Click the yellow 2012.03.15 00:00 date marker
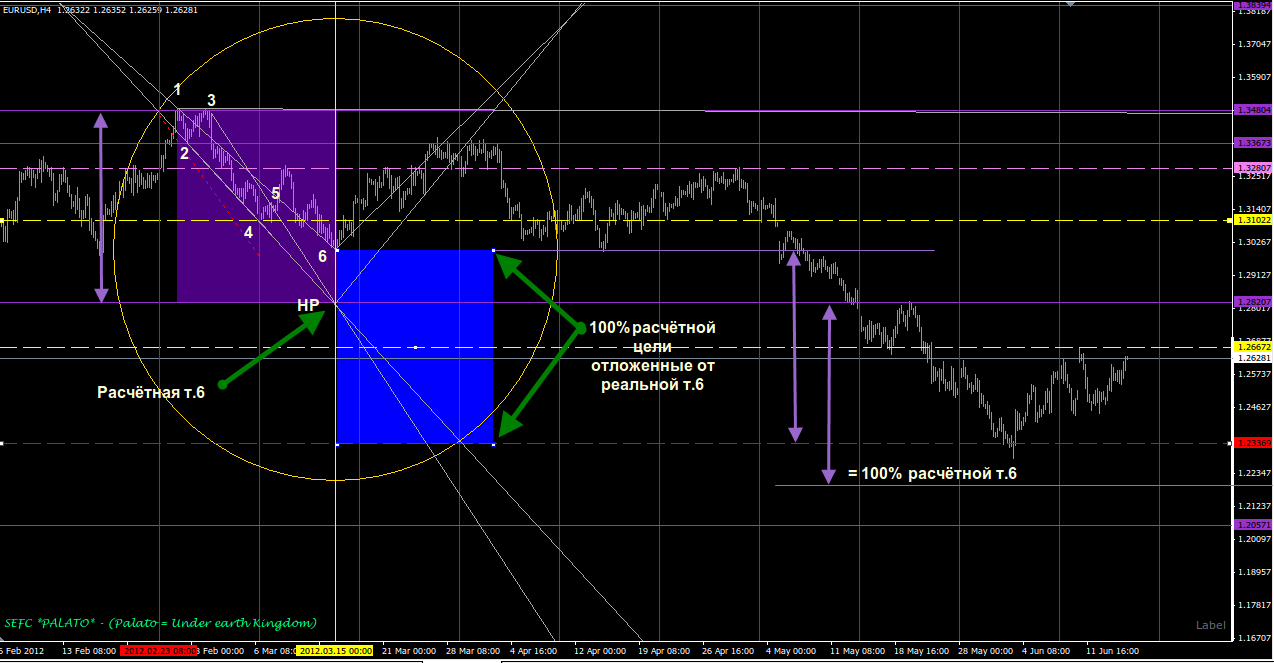This screenshot has width=1274, height=663. point(335,651)
